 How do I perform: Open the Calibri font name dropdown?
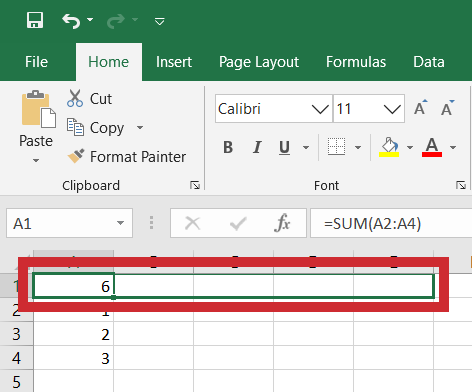click(x=320, y=109)
